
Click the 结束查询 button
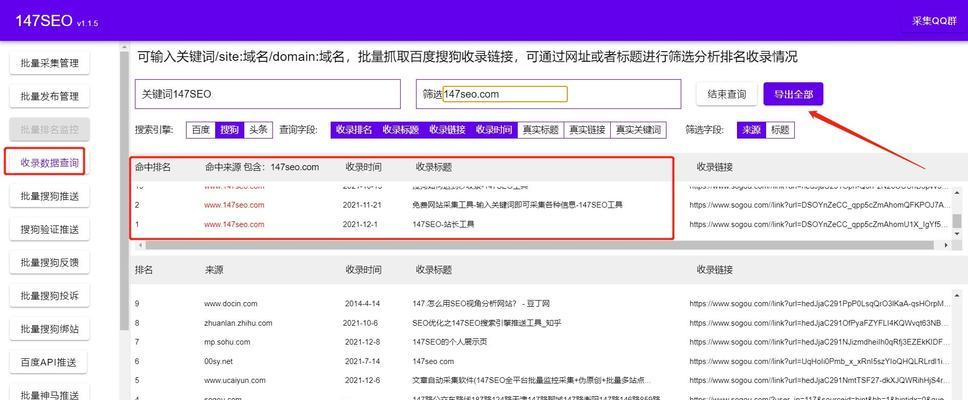(727, 94)
